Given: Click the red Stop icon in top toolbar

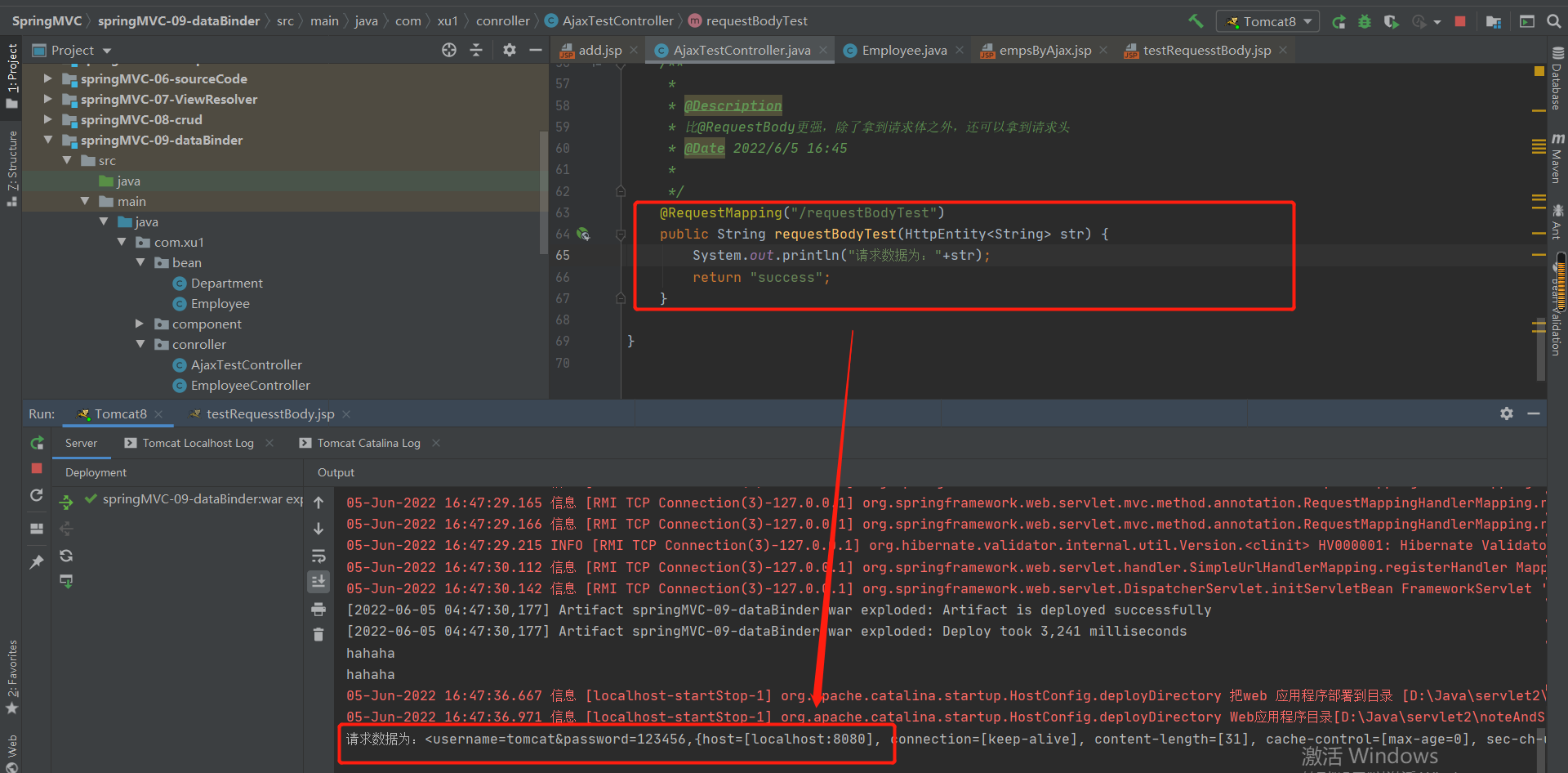Looking at the screenshot, I should [1460, 21].
